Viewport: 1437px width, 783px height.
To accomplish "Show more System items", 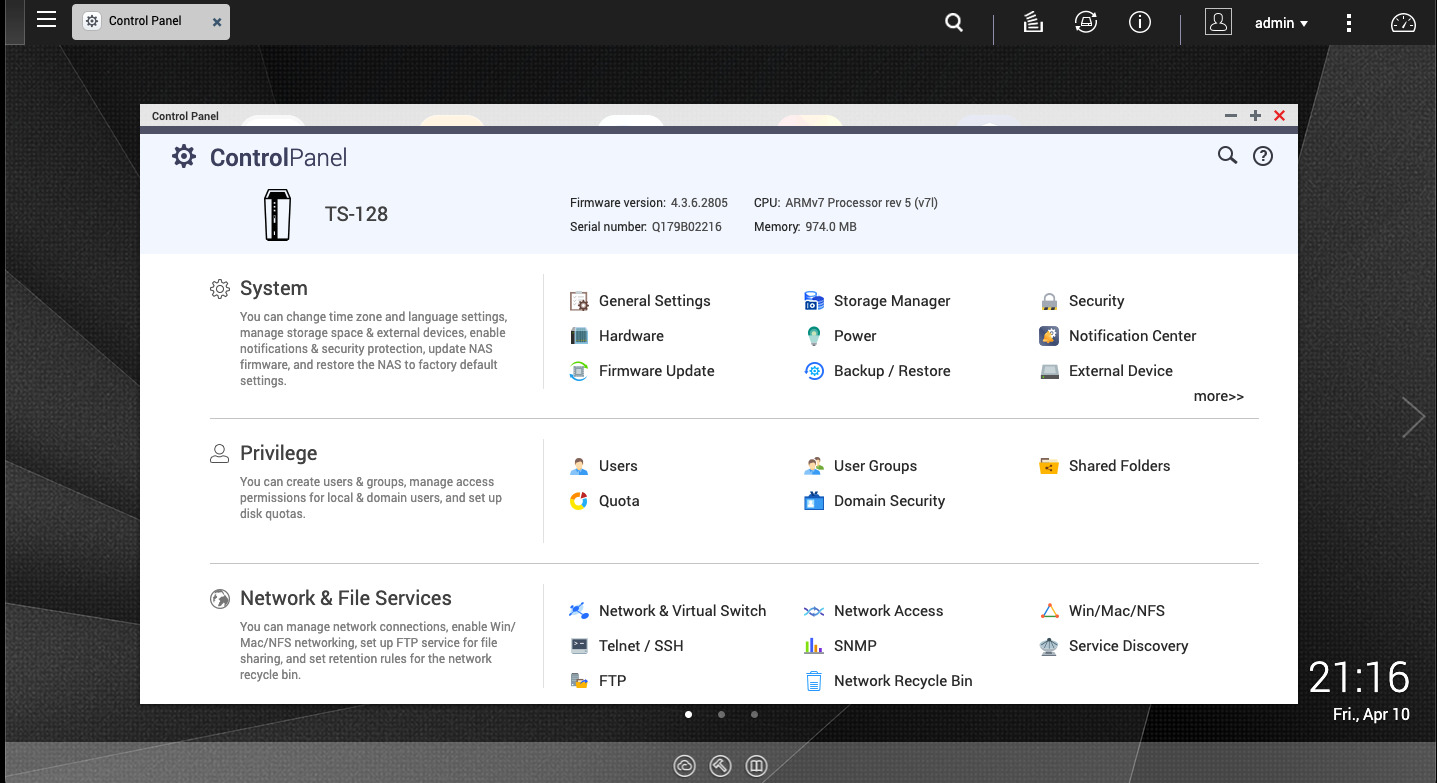I will 1218,396.
